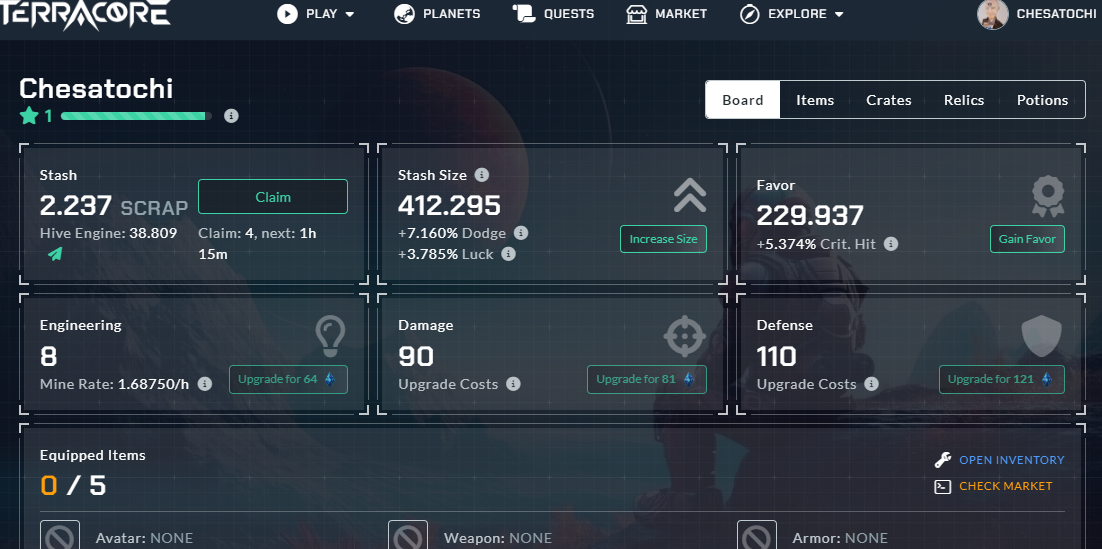Select the empty Armor slot icon
1102x549 pixels.
757,536
